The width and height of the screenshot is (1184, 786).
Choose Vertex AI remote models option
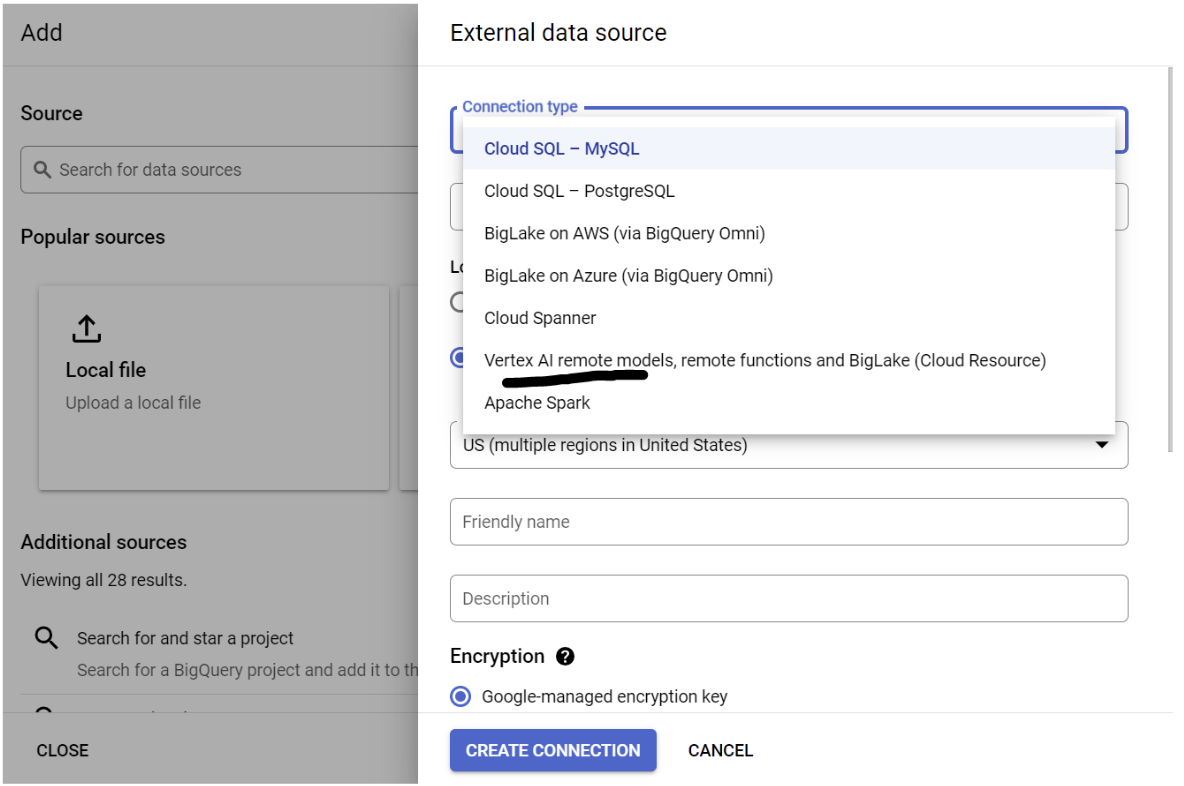(x=764, y=360)
